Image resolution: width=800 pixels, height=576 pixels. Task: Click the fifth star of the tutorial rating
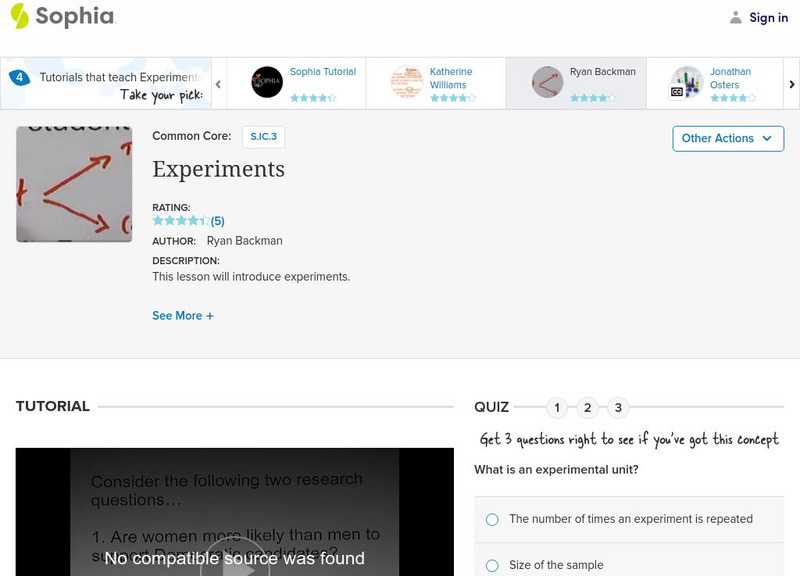point(204,219)
